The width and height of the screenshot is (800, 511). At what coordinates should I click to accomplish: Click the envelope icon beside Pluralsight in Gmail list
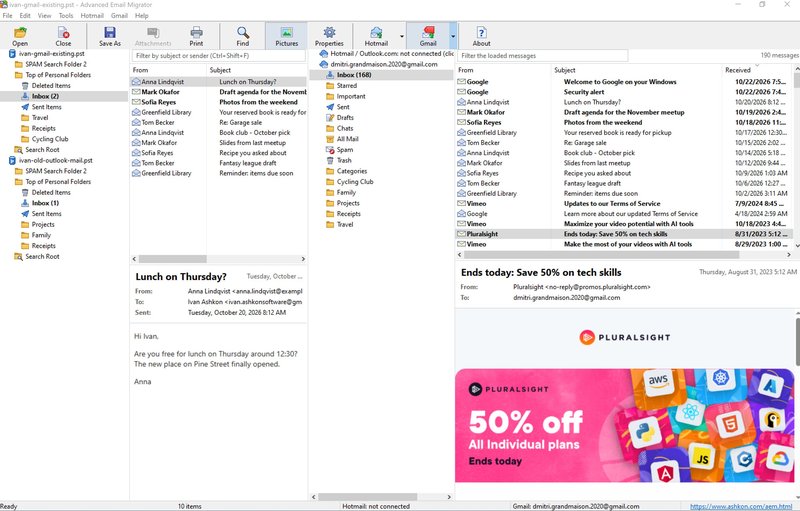tap(461, 234)
